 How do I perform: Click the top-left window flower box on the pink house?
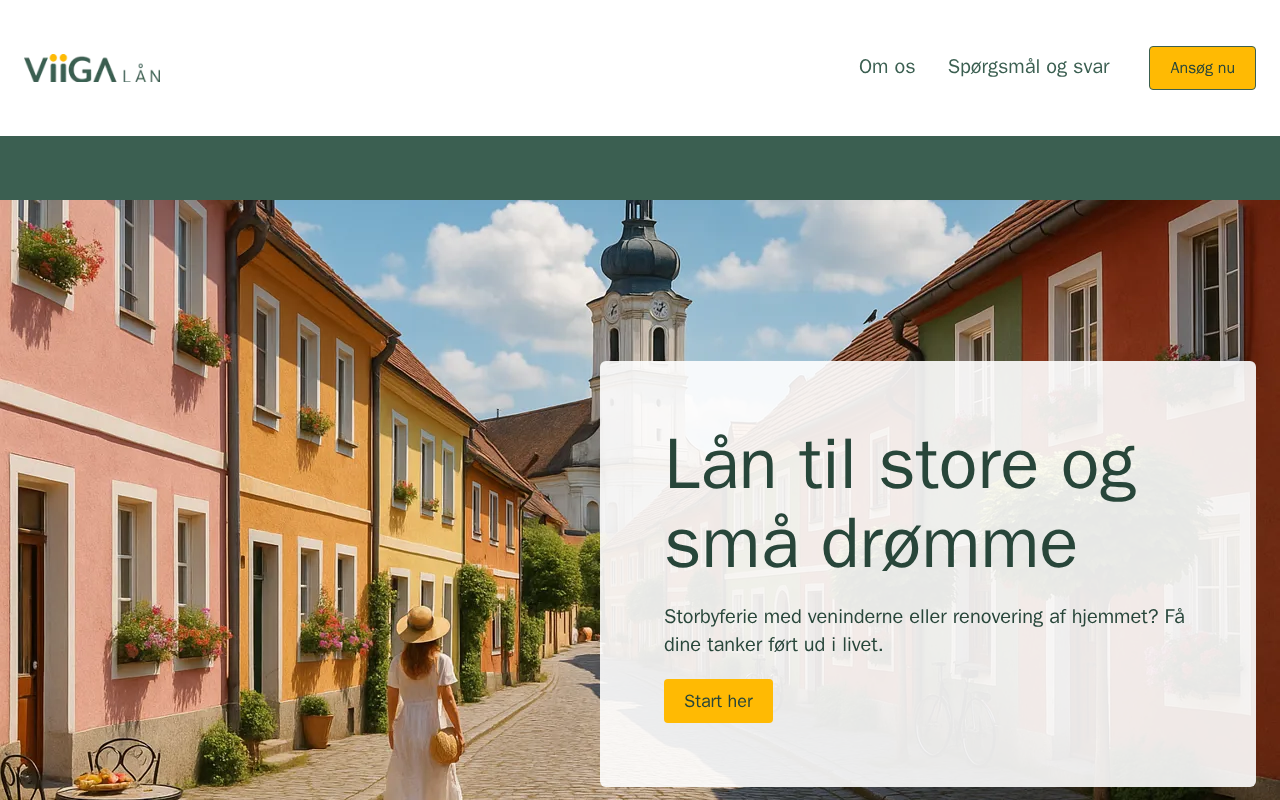[x=60, y=258]
